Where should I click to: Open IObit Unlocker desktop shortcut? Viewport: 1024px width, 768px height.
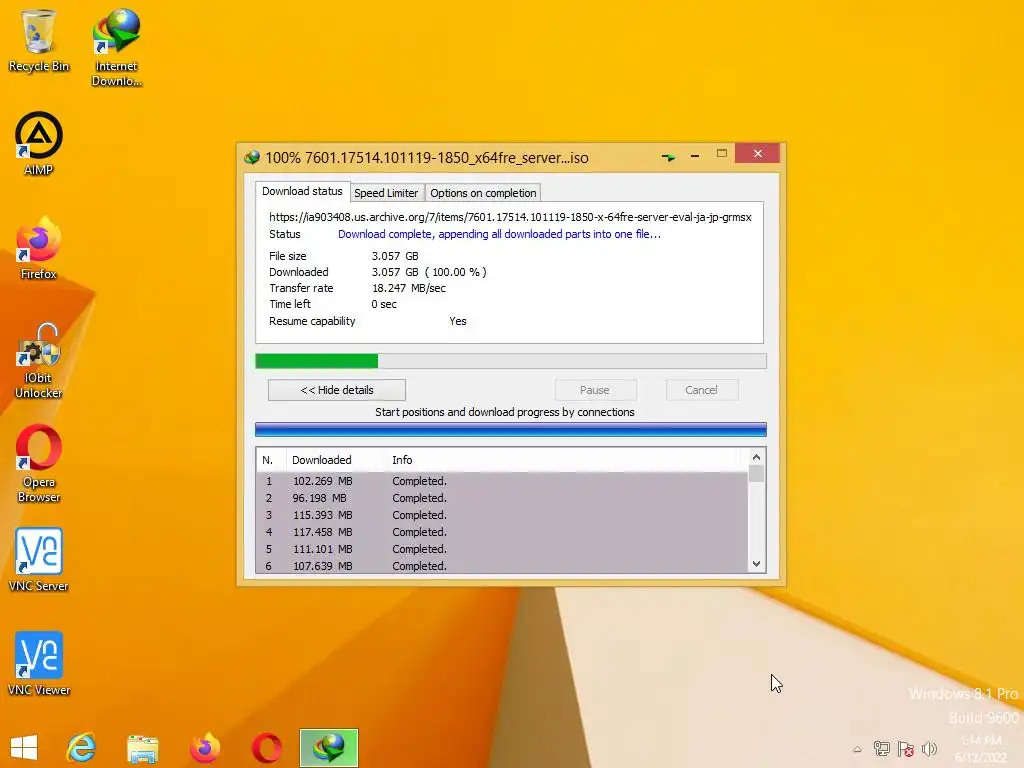click(x=39, y=360)
